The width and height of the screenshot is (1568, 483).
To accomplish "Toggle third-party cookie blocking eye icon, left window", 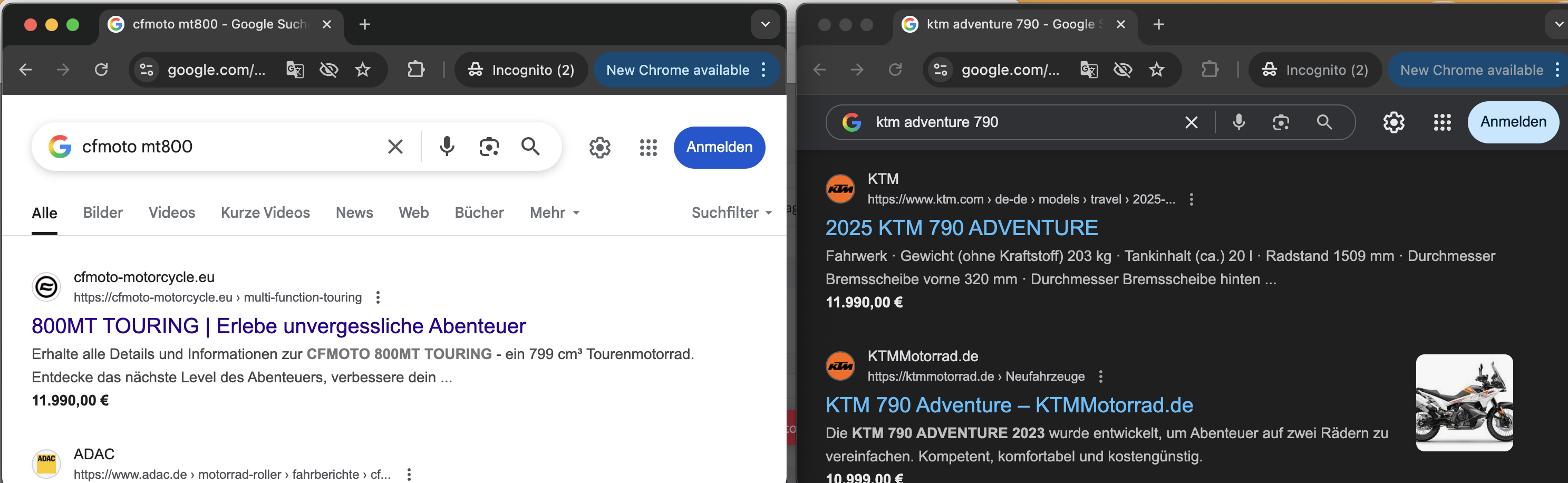I will tap(328, 70).
